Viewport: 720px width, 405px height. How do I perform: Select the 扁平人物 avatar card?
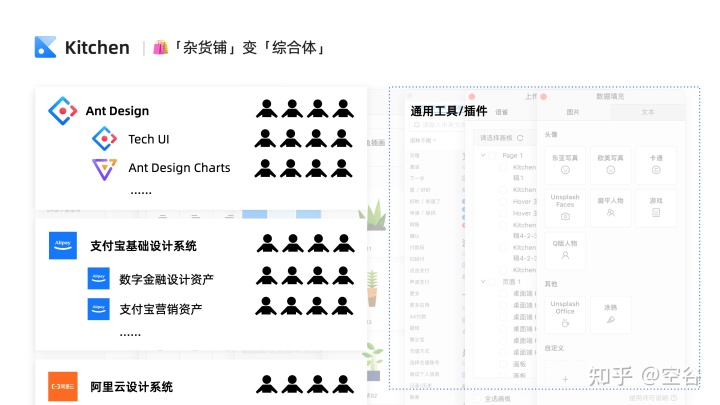click(610, 208)
